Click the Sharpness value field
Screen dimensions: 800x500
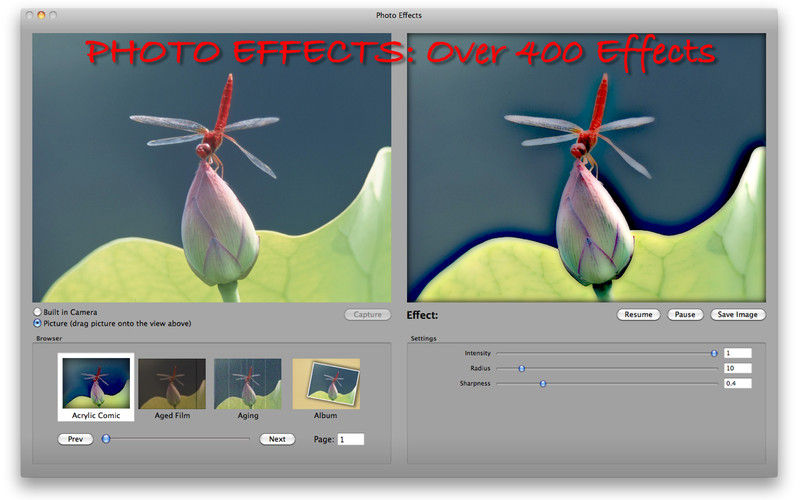(737, 383)
